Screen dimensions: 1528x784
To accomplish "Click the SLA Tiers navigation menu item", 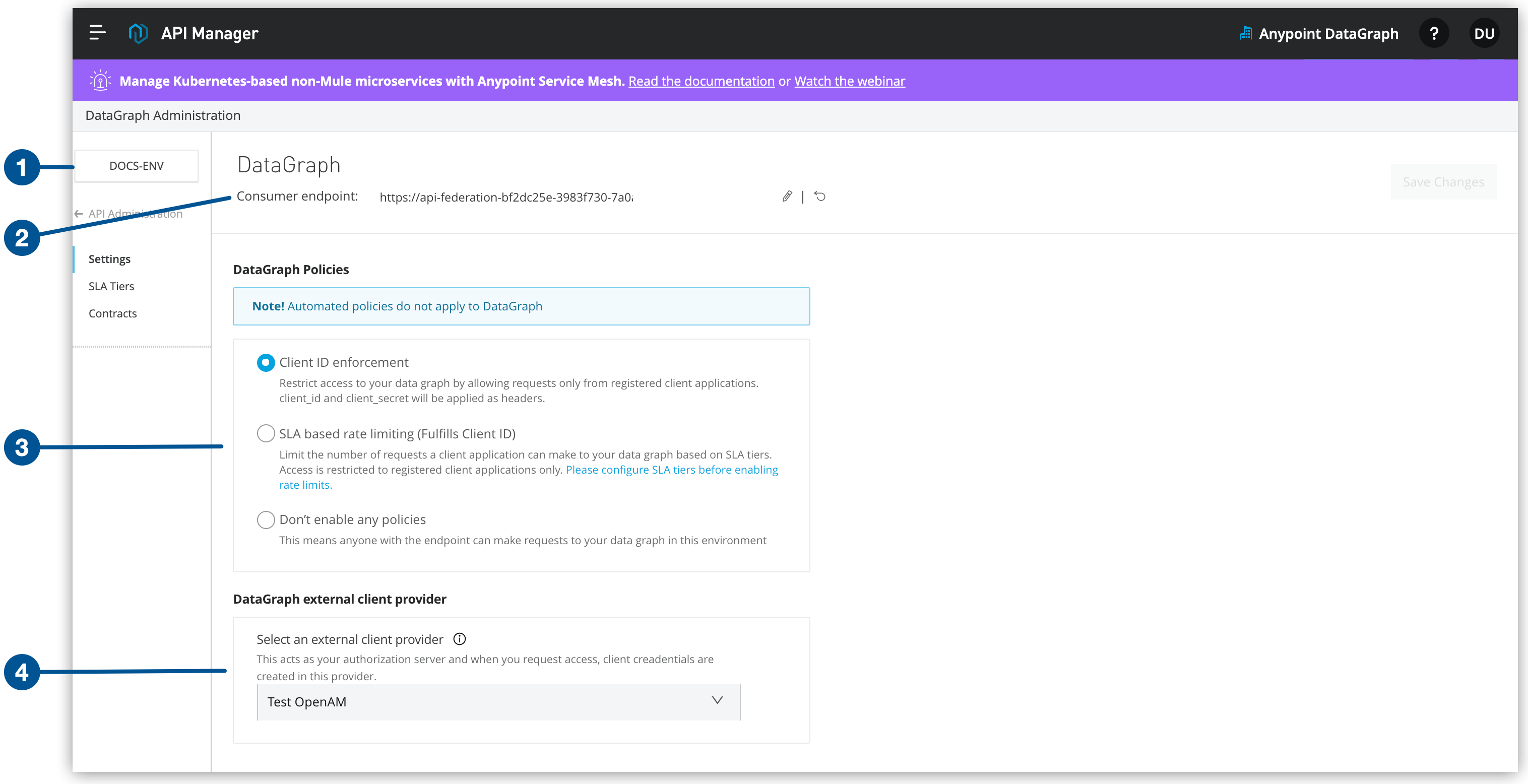I will (x=111, y=285).
